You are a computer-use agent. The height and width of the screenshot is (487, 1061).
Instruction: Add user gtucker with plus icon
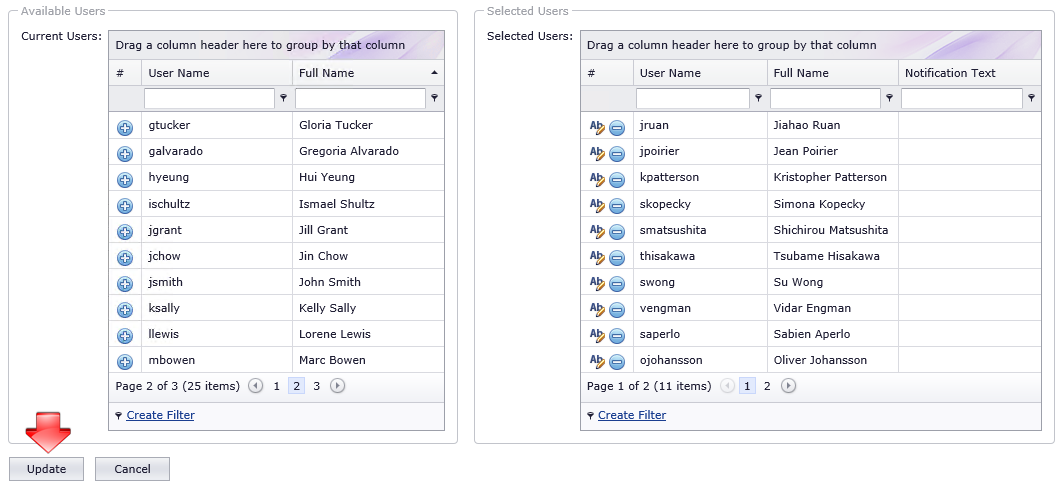tap(125, 128)
